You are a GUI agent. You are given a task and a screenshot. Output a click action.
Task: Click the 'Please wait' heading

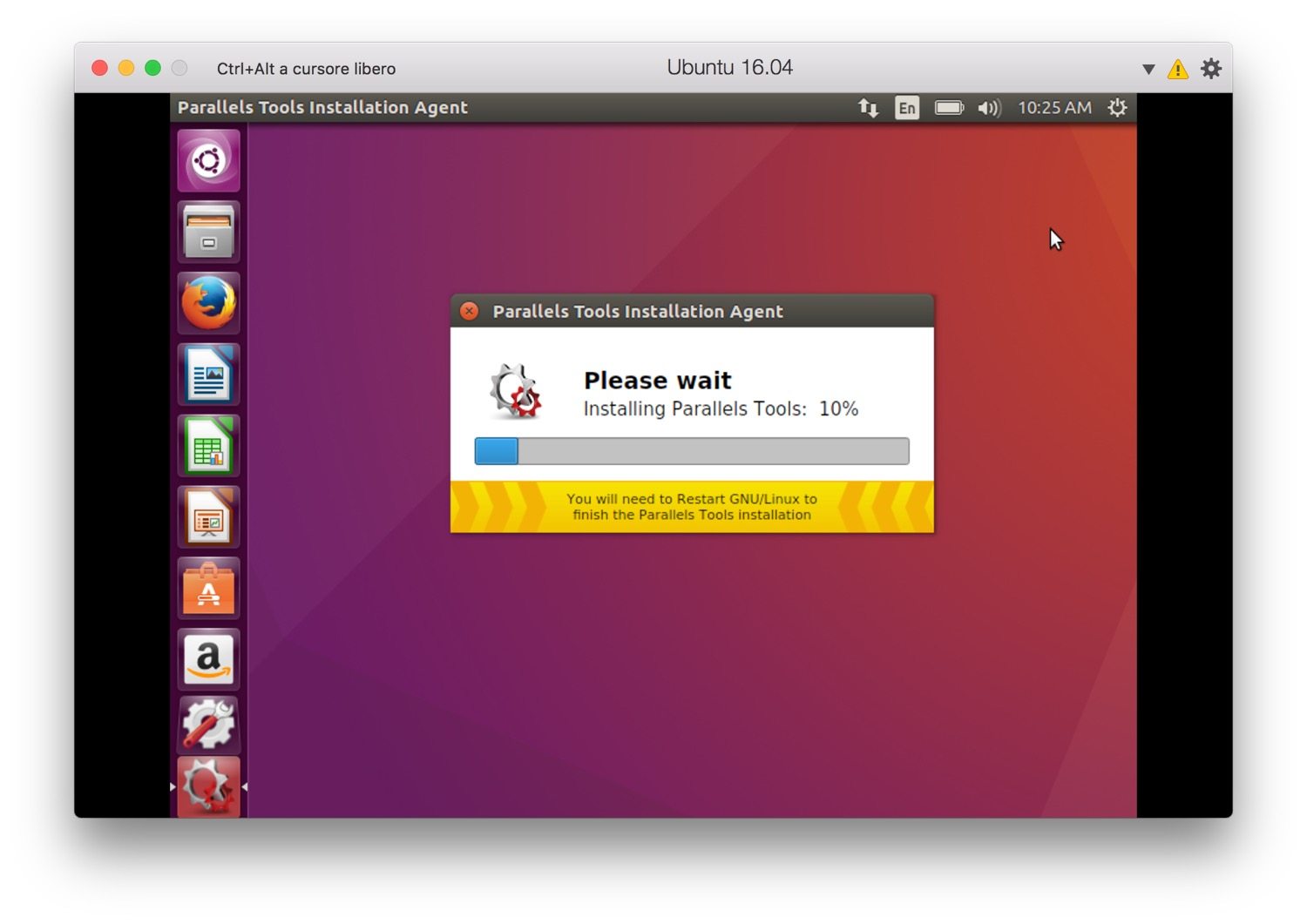pyautogui.click(x=658, y=381)
